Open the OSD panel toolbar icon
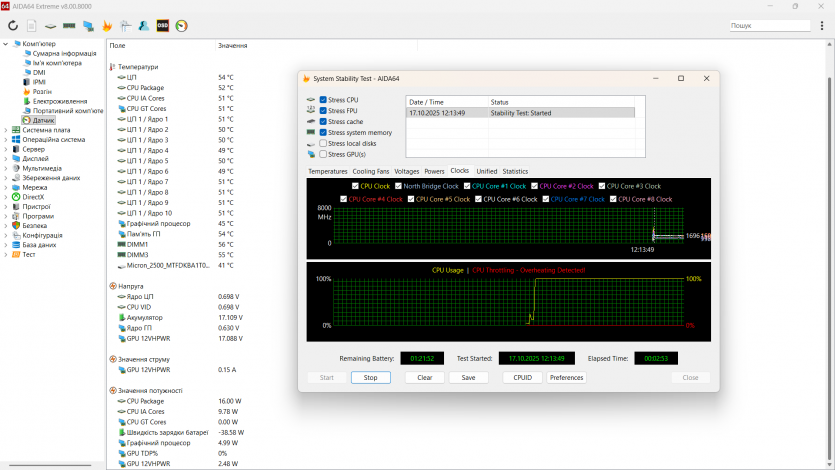 click(x=162, y=25)
